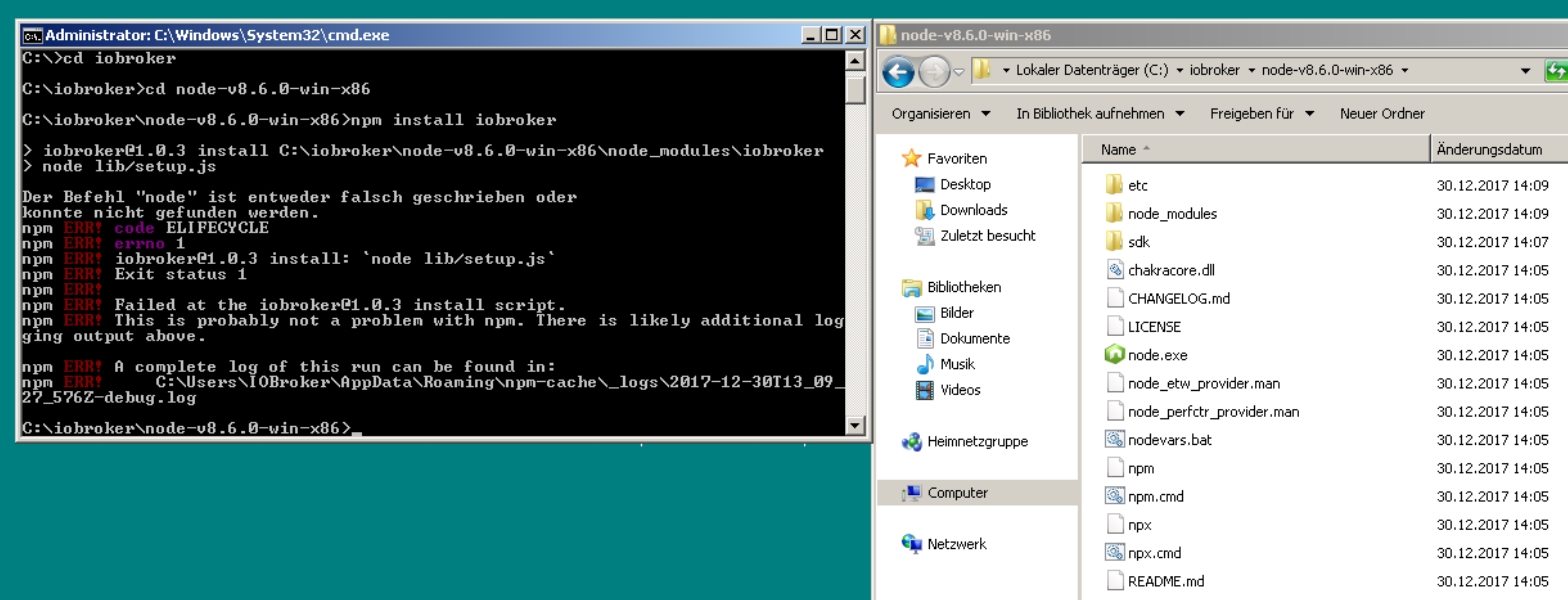Click the Zuletzt besucht icon
This screenshot has width=1568, height=600.
[x=925, y=236]
